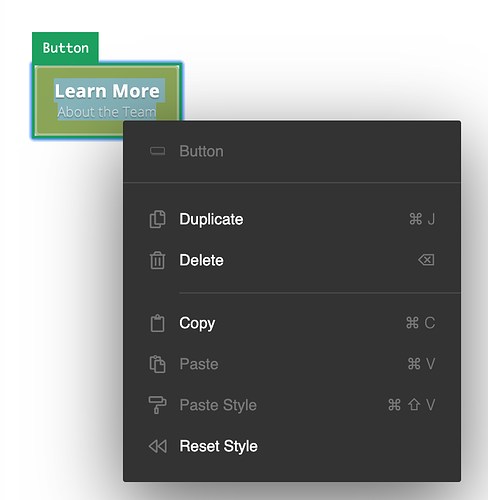The width and height of the screenshot is (488, 500).
Task: Click the ⌘ V shortcut beside Paste
Action: pos(421,364)
